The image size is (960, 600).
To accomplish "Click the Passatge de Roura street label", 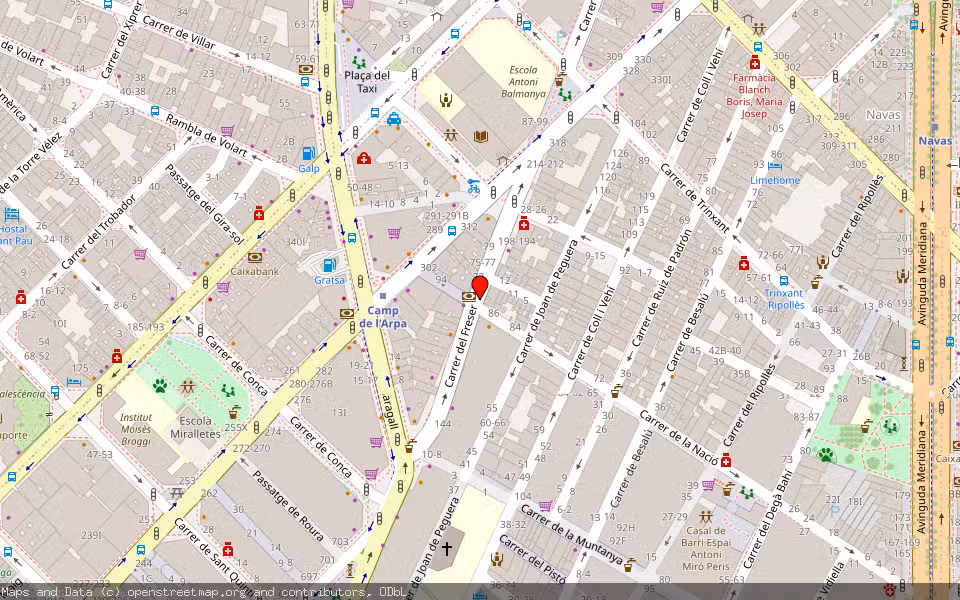I will (x=288, y=506).
